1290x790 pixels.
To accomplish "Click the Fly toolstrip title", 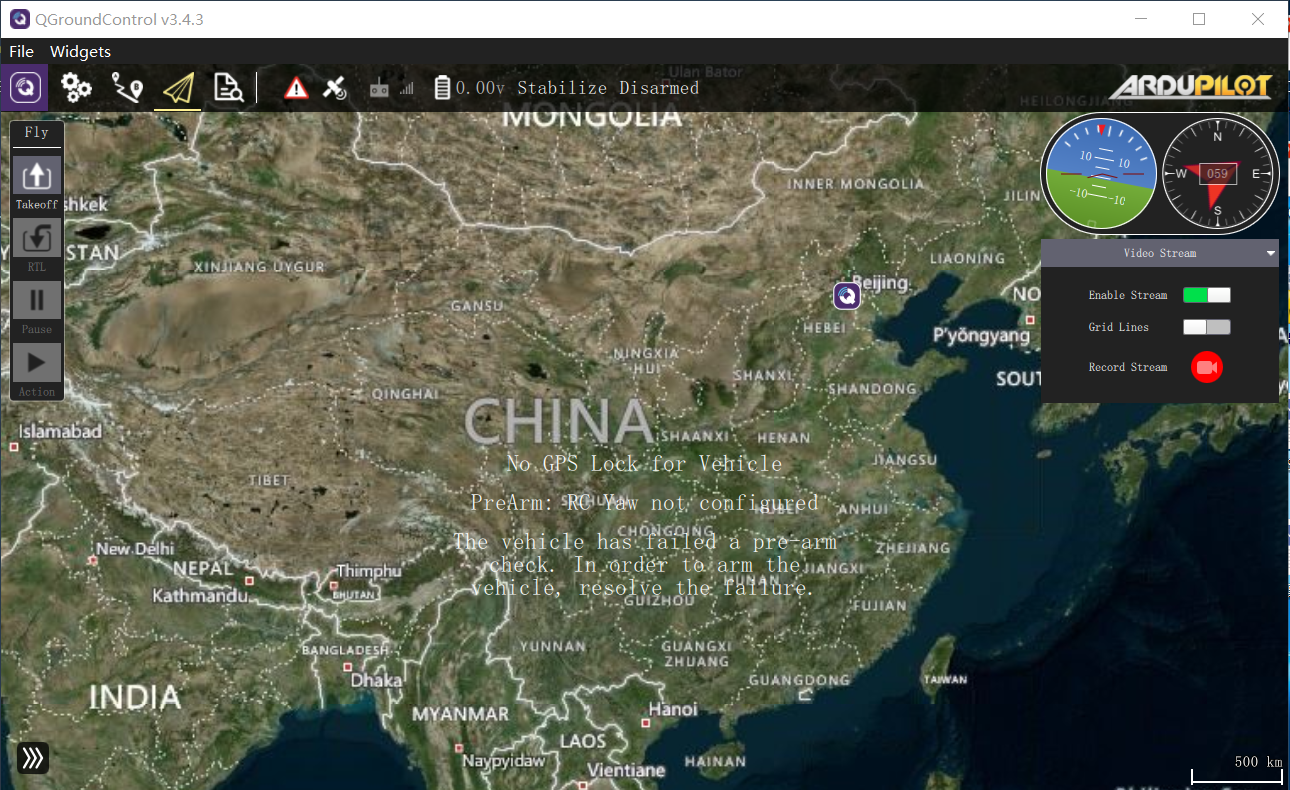I will point(37,132).
